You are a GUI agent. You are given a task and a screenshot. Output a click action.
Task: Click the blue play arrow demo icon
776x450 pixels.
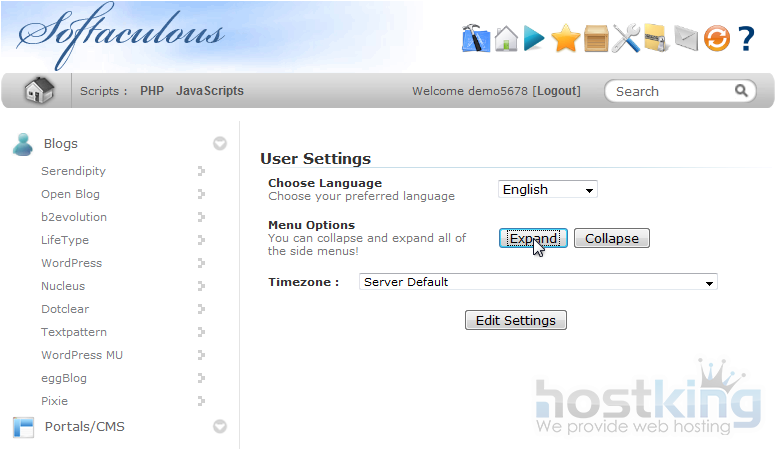(x=535, y=39)
